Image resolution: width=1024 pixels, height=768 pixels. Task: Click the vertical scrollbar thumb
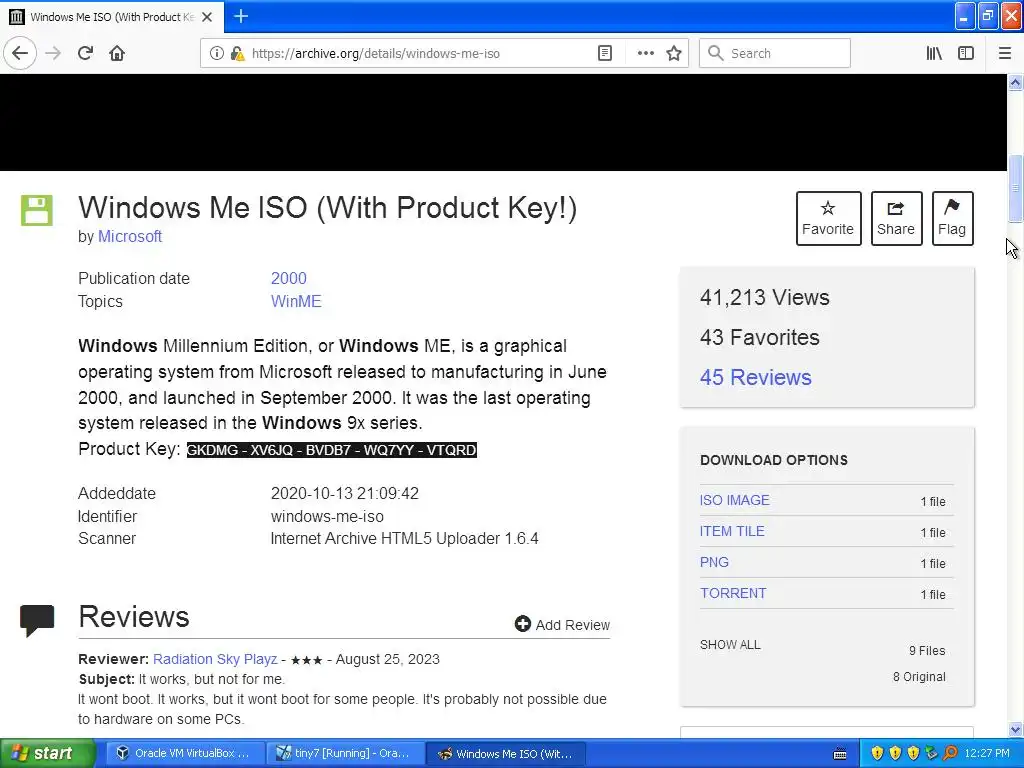point(1015,188)
